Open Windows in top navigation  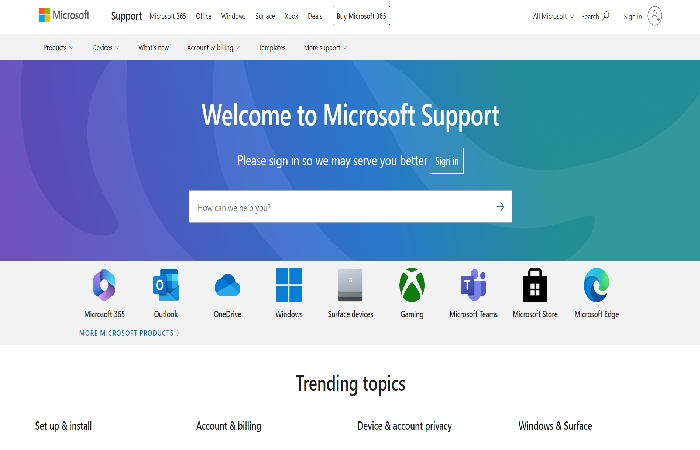(233, 16)
